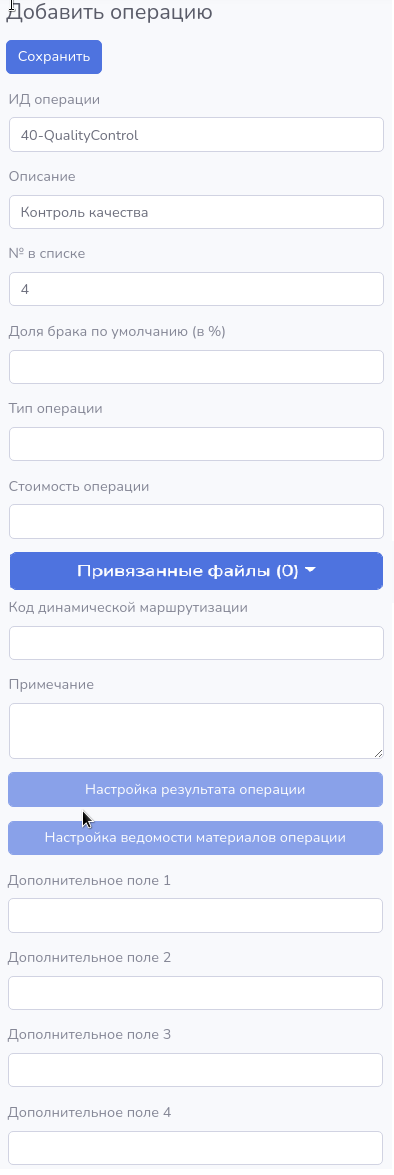
Task: Focus the Дополнительное поле 3 input
Action: (x=196, y=1070)
